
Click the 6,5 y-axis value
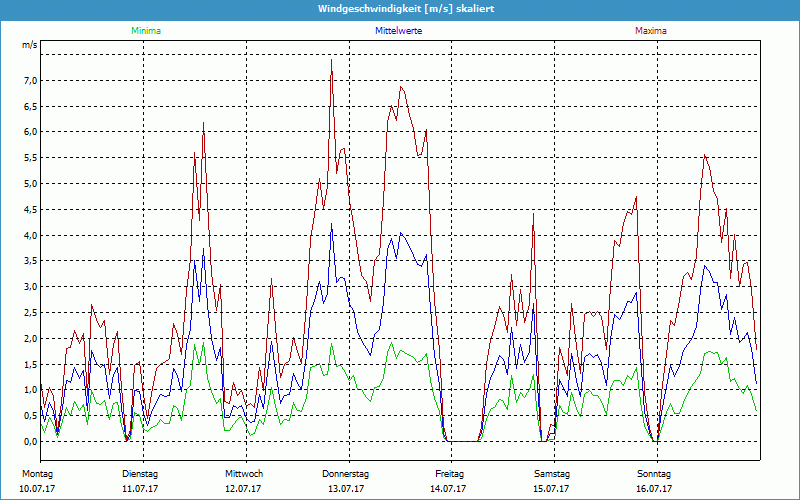(x=30, y=106)
